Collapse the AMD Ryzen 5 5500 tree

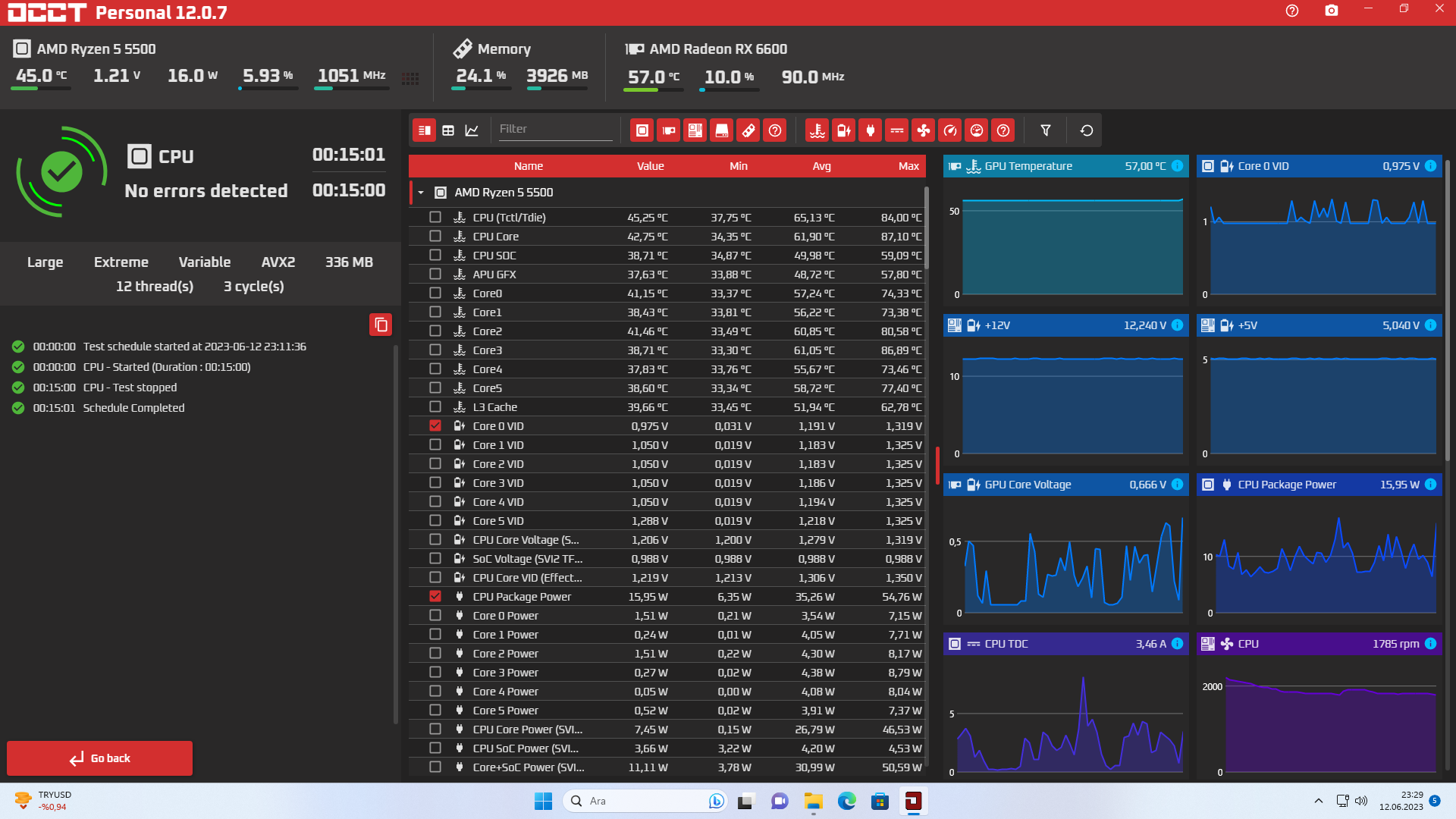tap(421, 193)
